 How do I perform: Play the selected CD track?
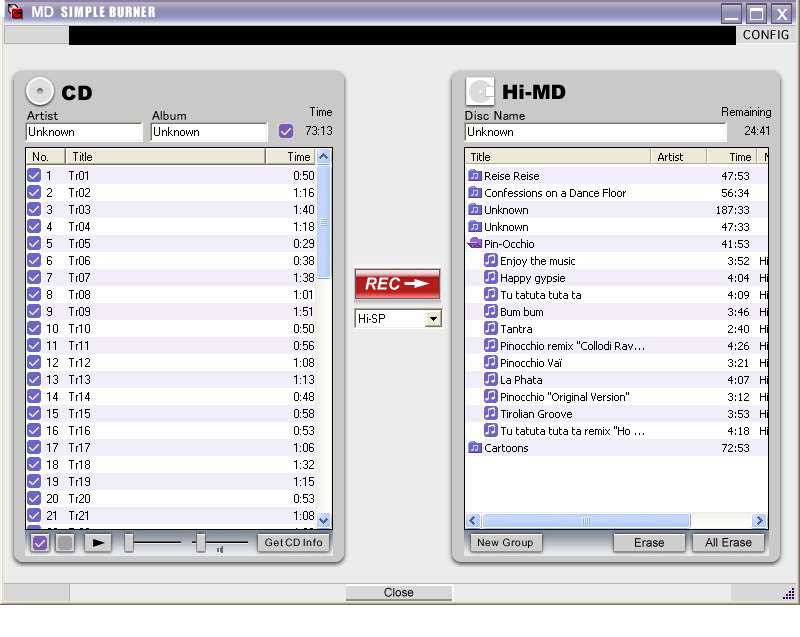pyautogui.click(x=98, y=543)
